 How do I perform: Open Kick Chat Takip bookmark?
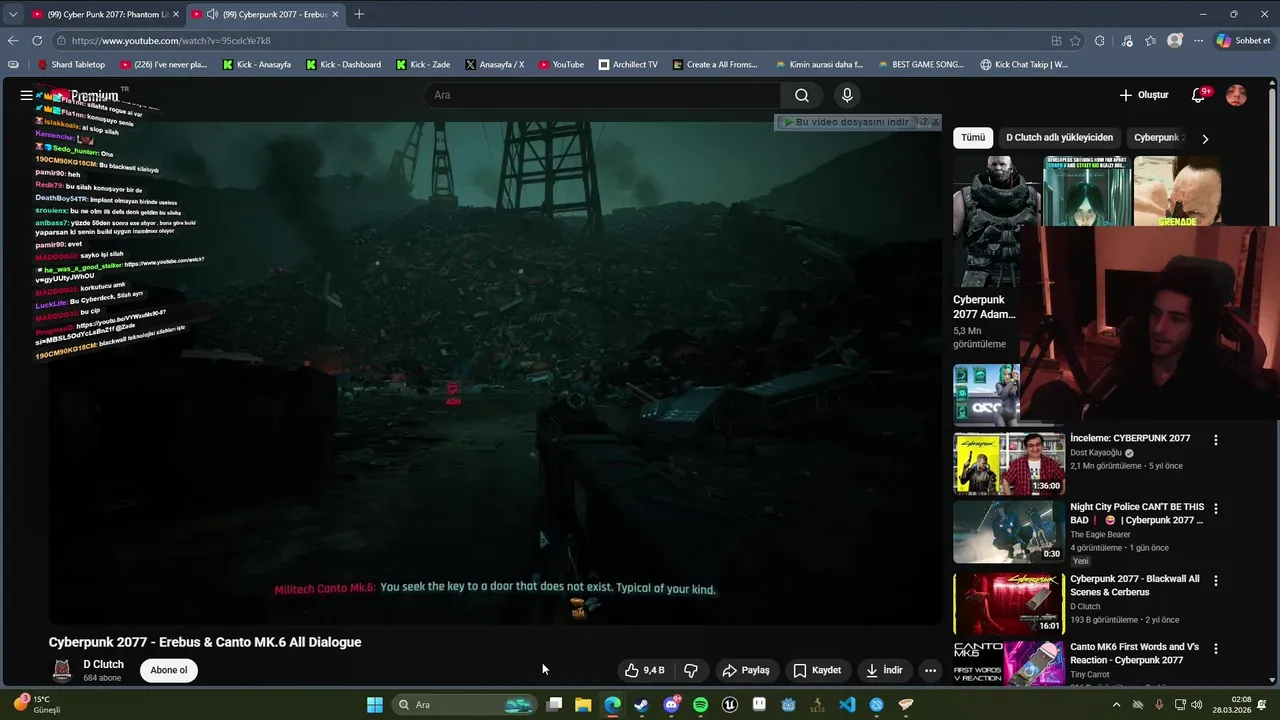pyautogui.click(x=1024, y=64)
